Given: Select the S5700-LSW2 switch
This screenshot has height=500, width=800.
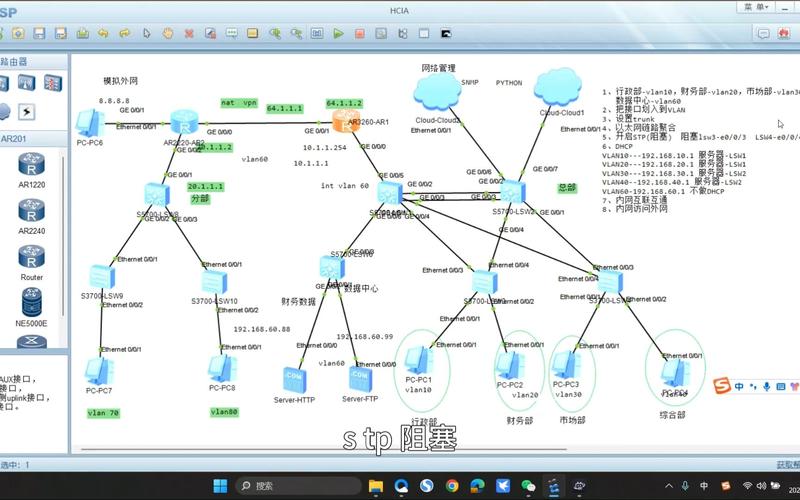Looking at the screenshot, I should (x=513, y=192).
